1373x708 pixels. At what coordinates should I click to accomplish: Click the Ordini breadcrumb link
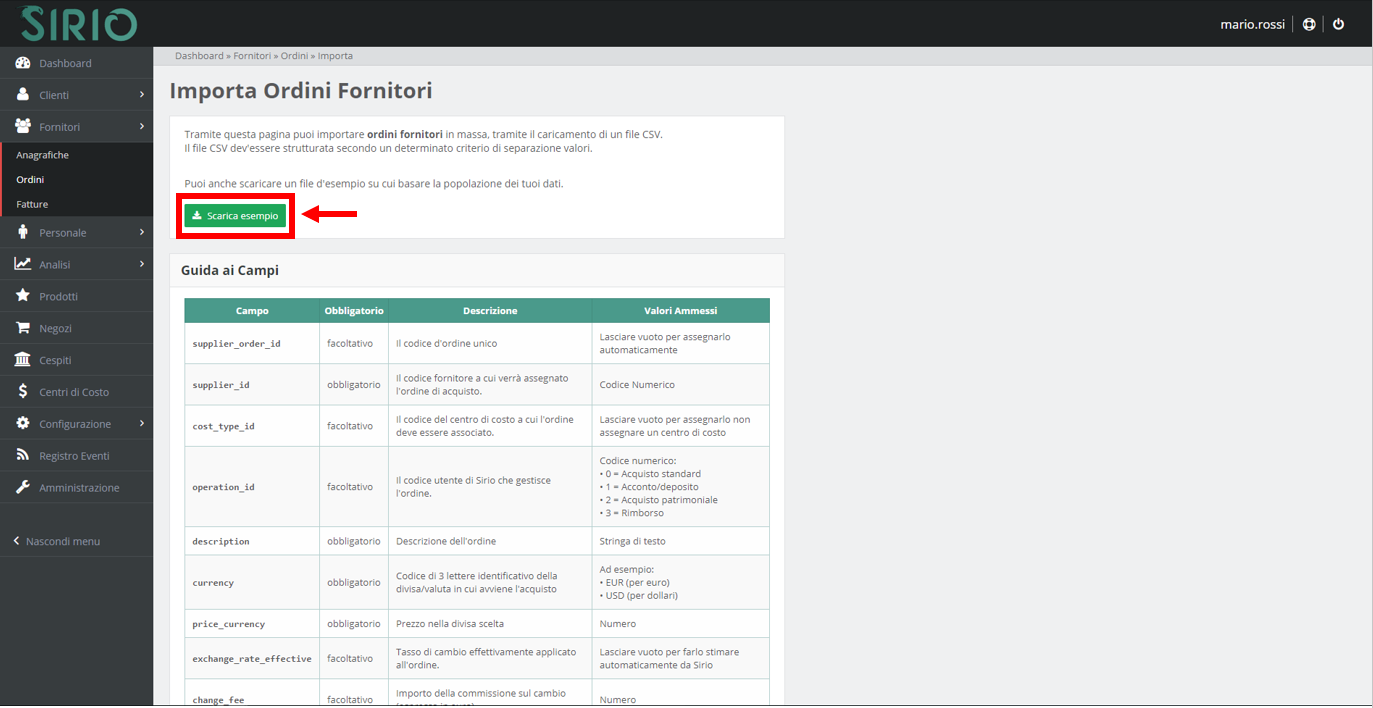293,56
